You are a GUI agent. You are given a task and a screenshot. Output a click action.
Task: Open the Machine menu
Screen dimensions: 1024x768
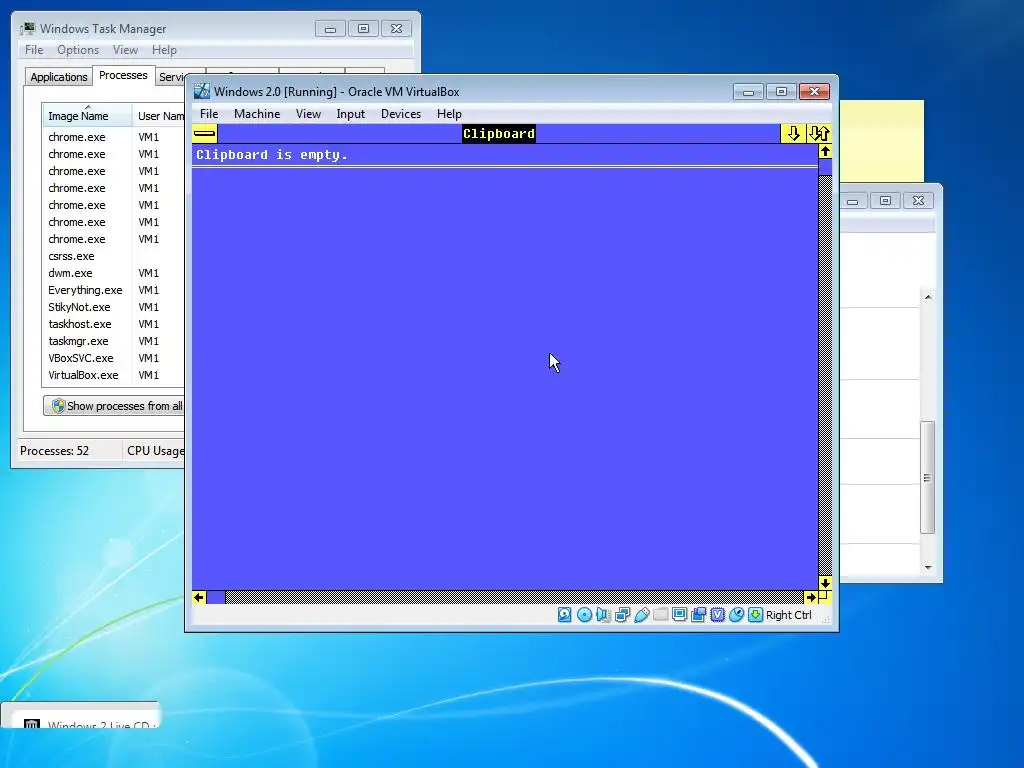[257, 114]
